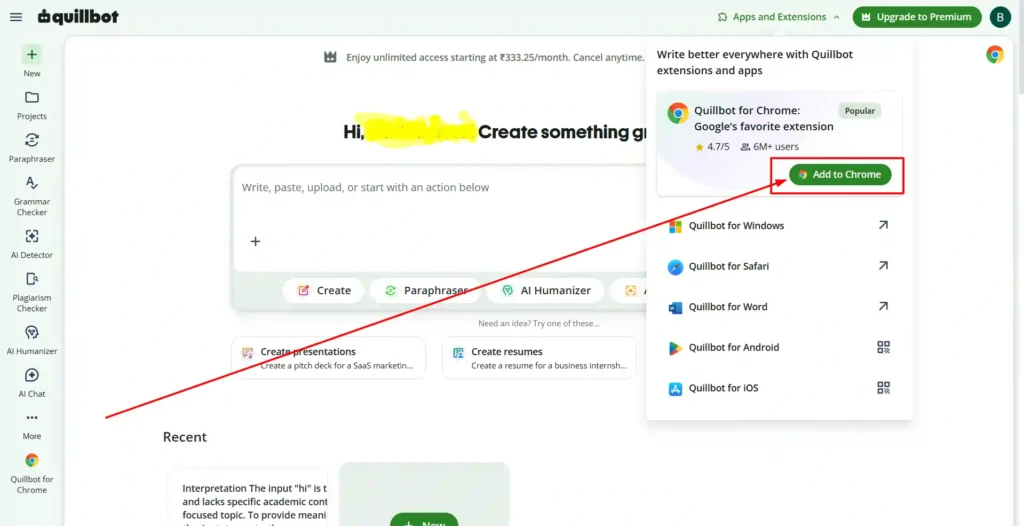Click Upgrade to Premium button
The width and height of the screenshot is (1024, 526).
point(917,17)
